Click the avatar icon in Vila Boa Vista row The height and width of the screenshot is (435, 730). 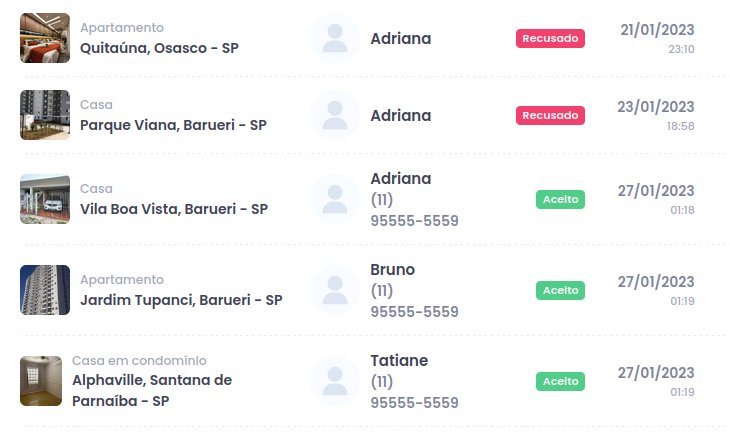335,199
